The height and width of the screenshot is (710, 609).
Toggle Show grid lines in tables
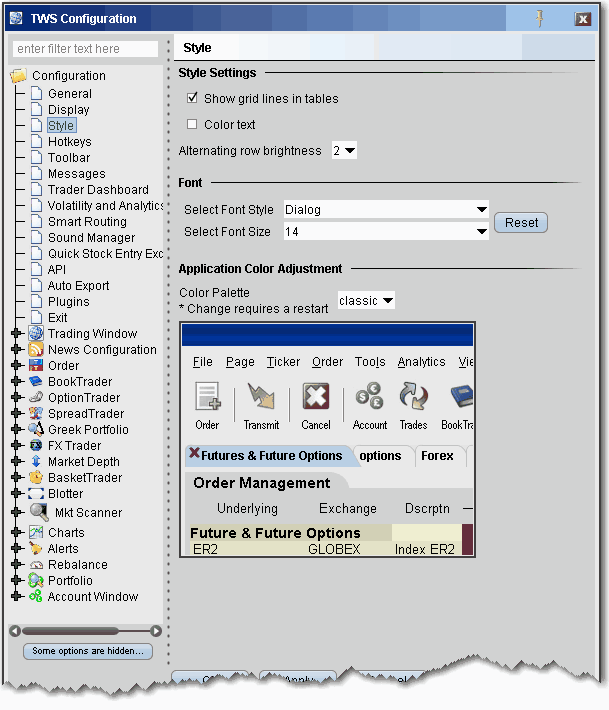coord(192,98)
